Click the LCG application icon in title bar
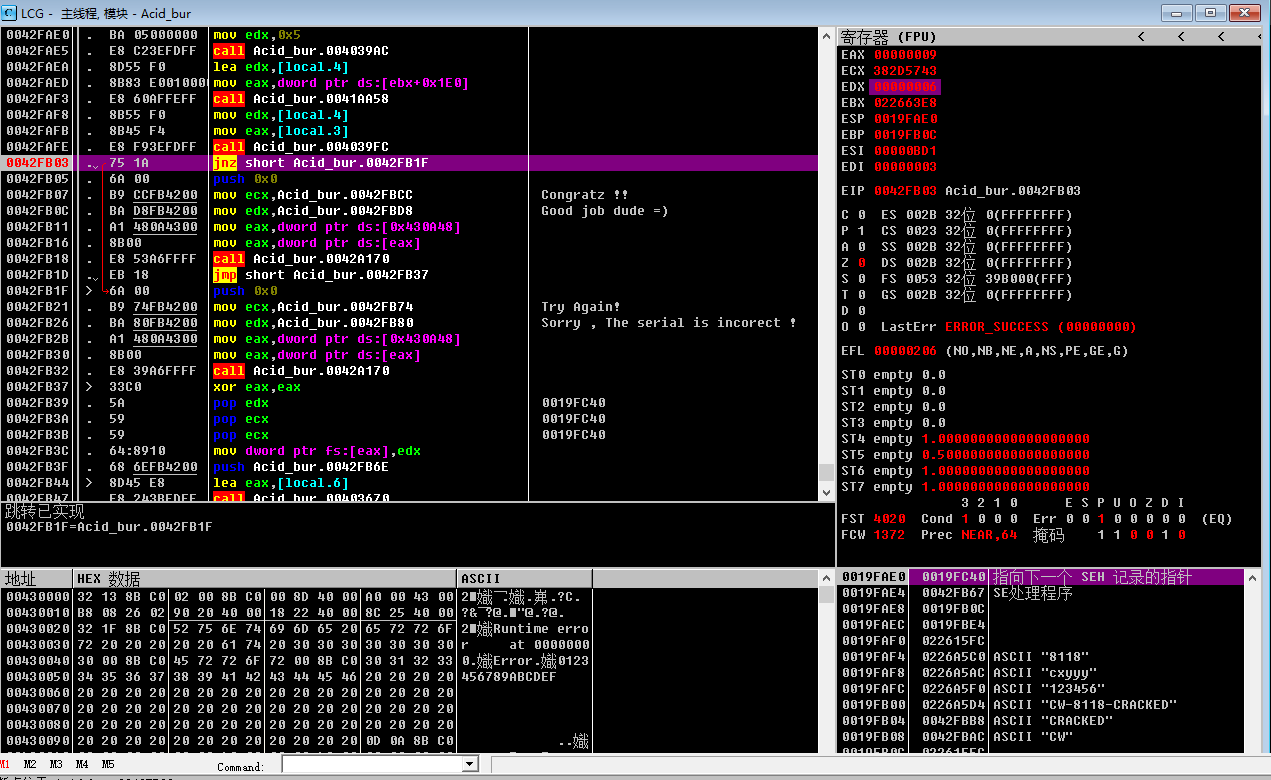The height and width of the screenshot is (780, 1271). pos(10,13)
